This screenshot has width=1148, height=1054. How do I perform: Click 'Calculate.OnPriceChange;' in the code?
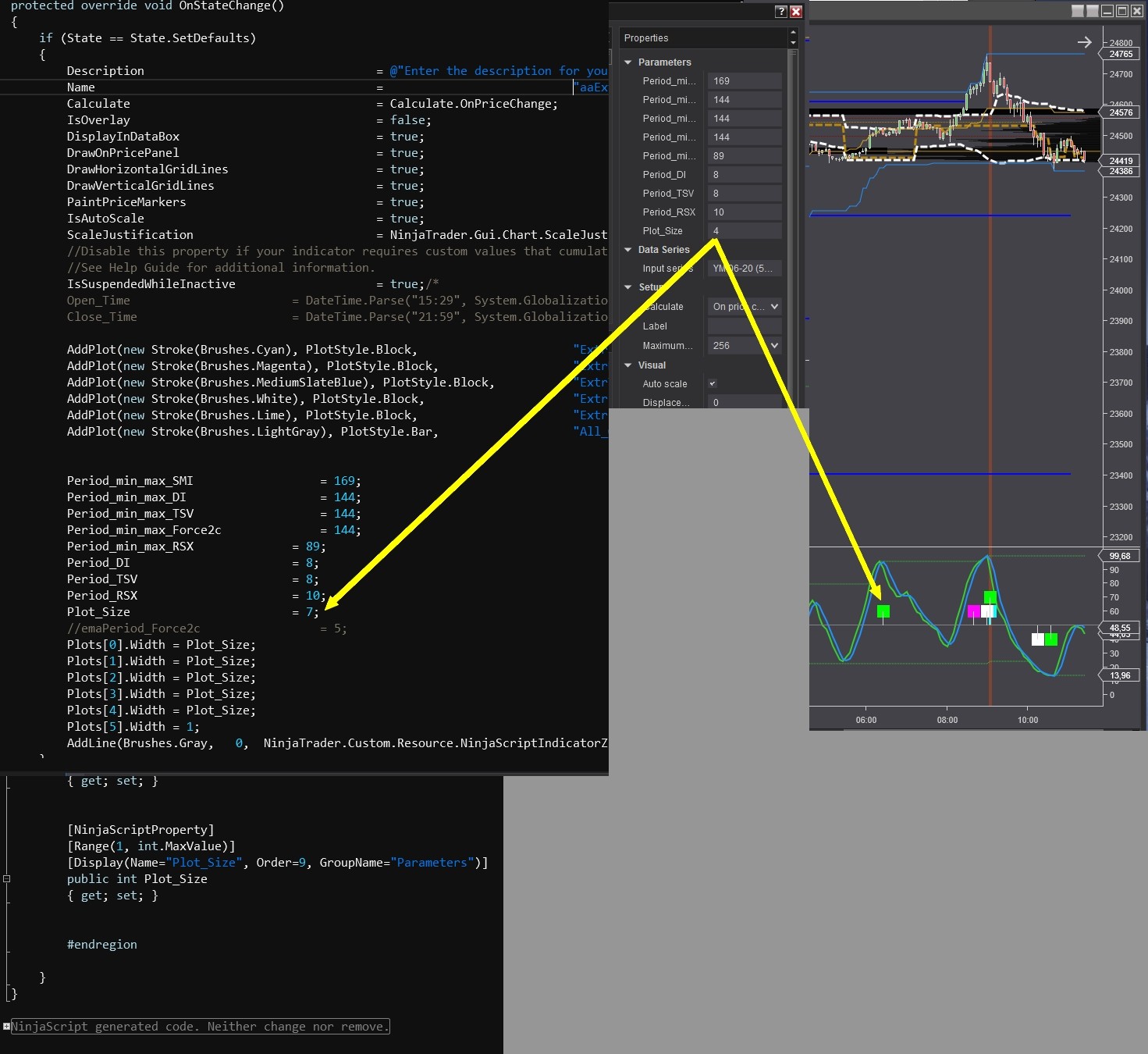(x=474, y=104)
